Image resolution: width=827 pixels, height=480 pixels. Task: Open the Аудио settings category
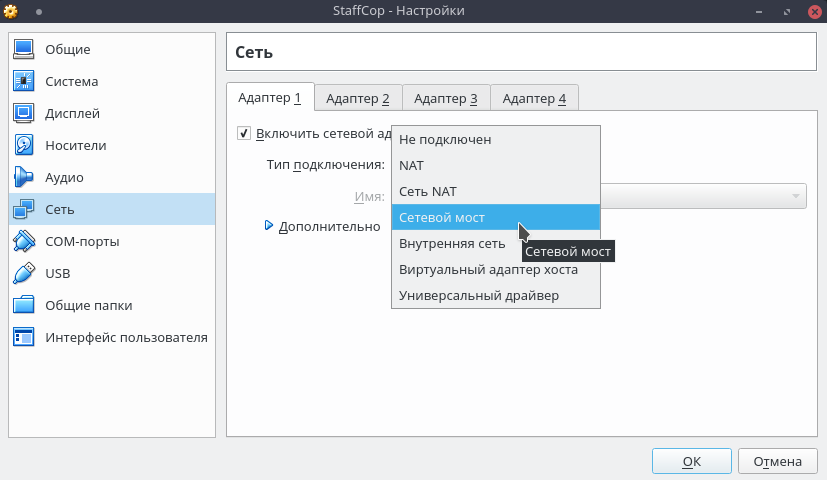(x=112, y=177)
